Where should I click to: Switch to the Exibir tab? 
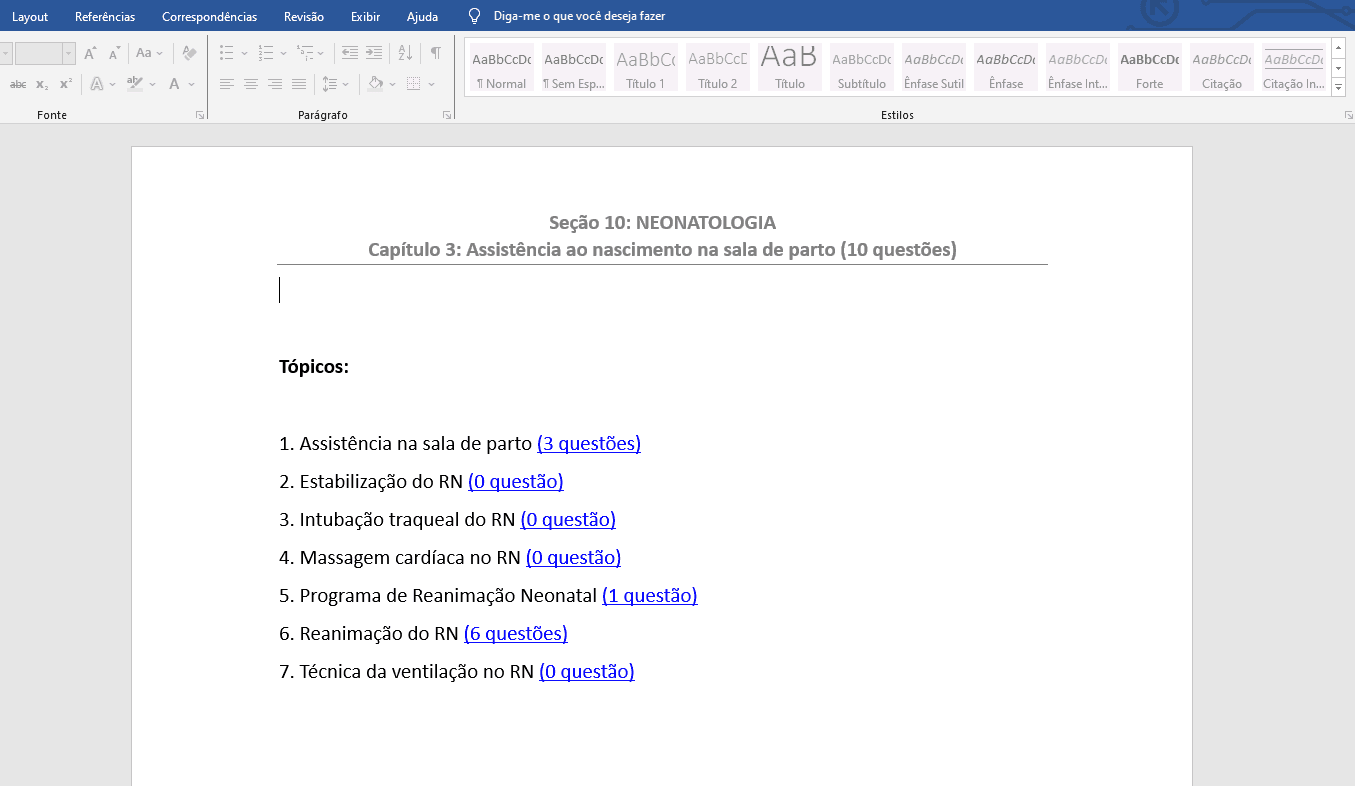coord(365,16)
